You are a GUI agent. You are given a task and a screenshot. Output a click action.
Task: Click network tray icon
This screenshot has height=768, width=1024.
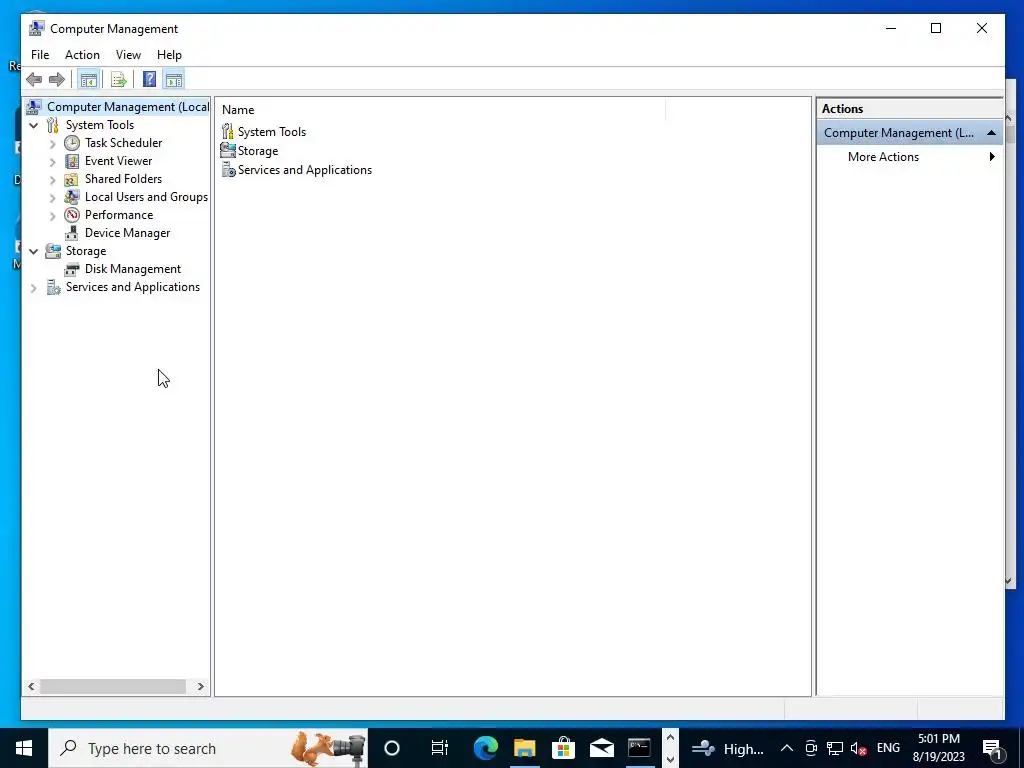tap(835, 748)
